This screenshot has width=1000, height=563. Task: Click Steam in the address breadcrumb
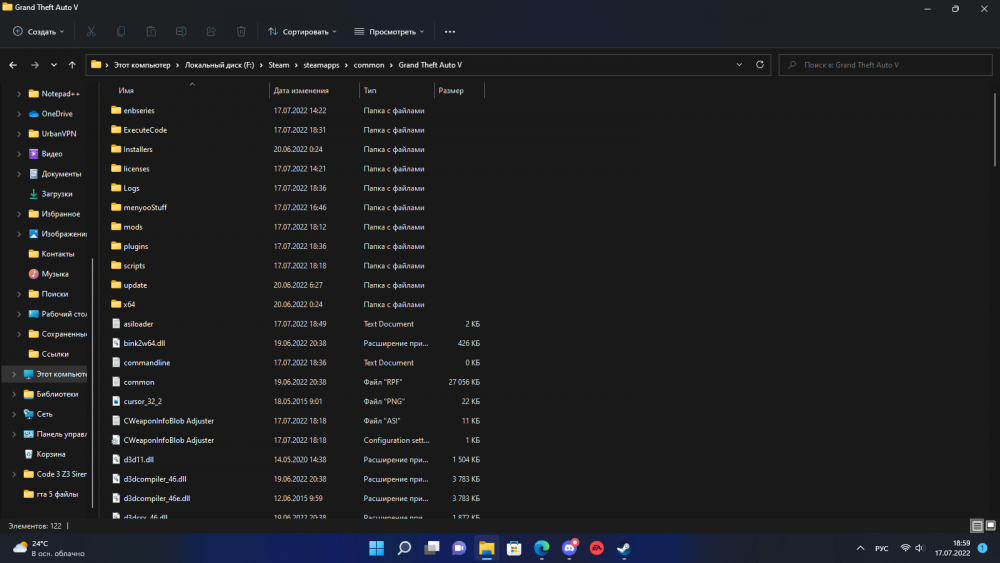[x=279, y=65]
